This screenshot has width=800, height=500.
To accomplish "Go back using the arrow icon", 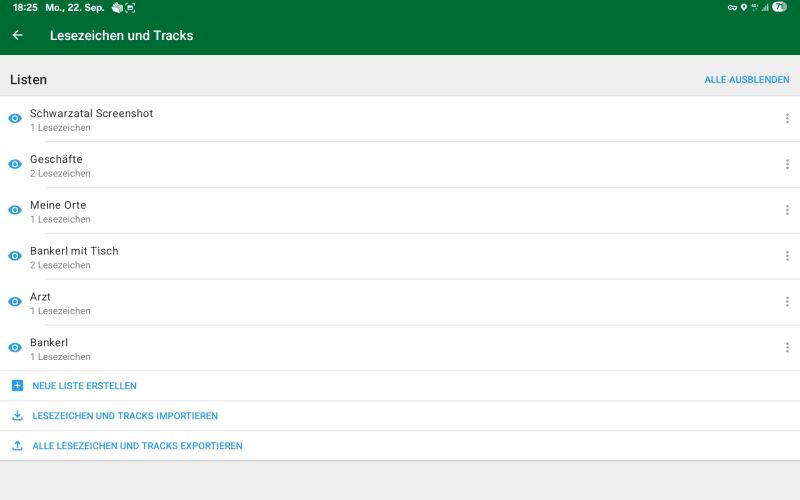I will pos(18,35).
